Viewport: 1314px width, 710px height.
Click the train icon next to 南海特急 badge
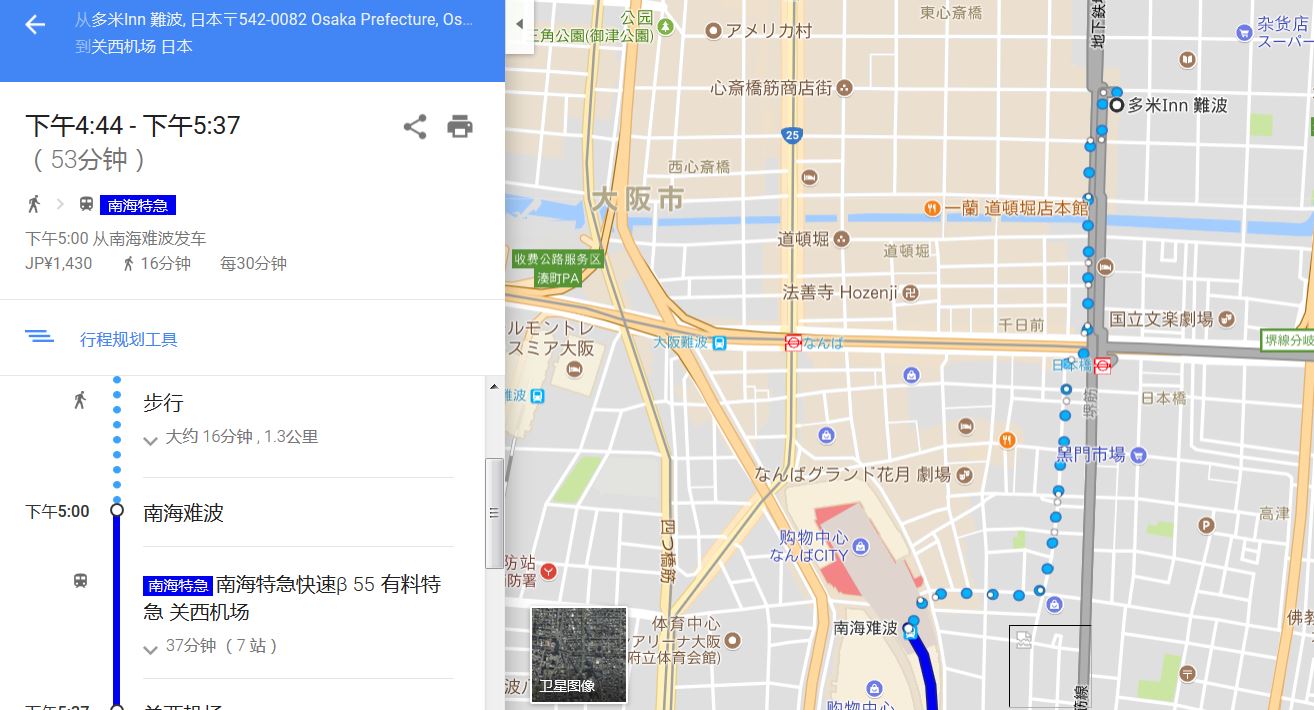86,205
